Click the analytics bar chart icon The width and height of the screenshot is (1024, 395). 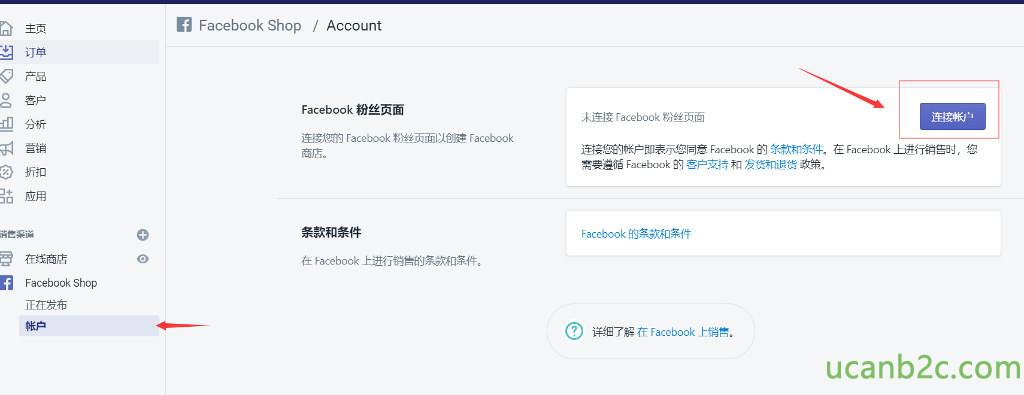(x=6, y=124)
